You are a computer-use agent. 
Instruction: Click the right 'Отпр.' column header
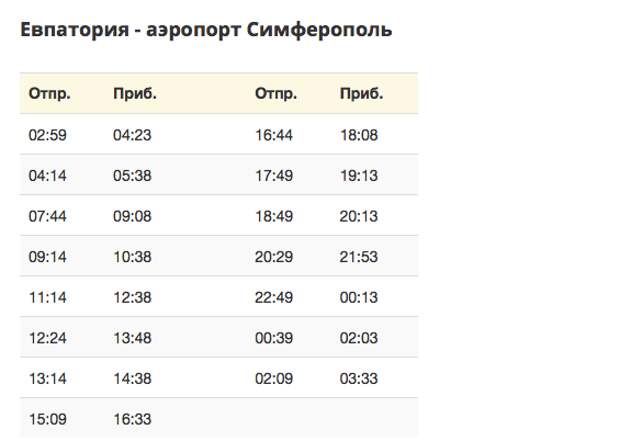pos(276,94)
